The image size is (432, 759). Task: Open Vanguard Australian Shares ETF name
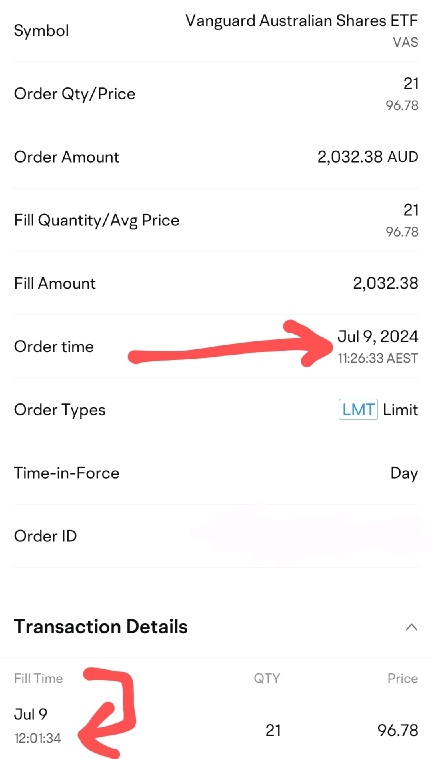point(301,21)
